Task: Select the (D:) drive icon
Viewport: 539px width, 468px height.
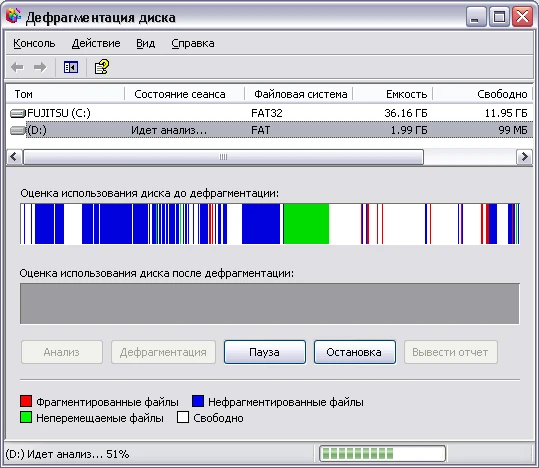Action: pyautogui.click(x=18, y=130)
